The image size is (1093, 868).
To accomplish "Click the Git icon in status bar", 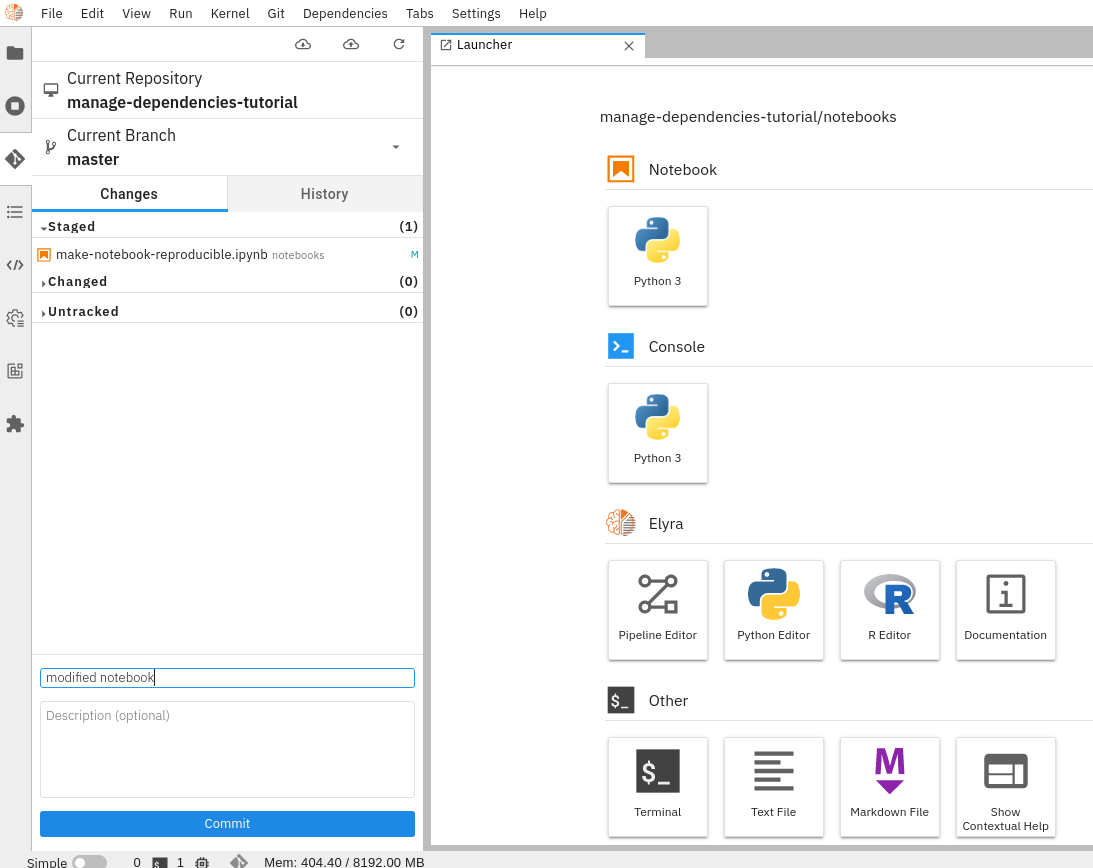I will pos(238,862).
